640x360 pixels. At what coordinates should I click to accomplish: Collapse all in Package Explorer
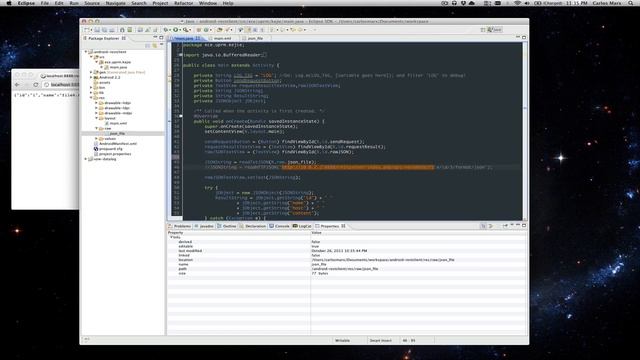point(147,45)
